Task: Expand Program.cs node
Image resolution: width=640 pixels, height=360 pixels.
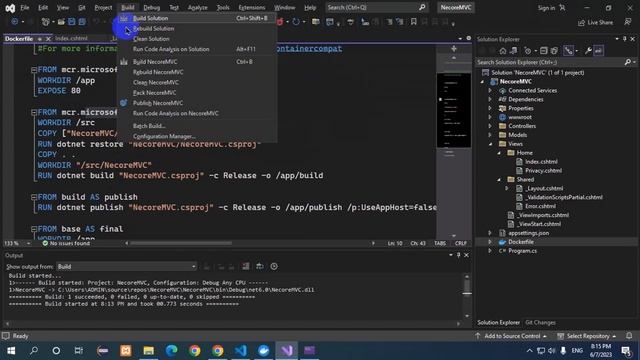Action: coord(490,251)
